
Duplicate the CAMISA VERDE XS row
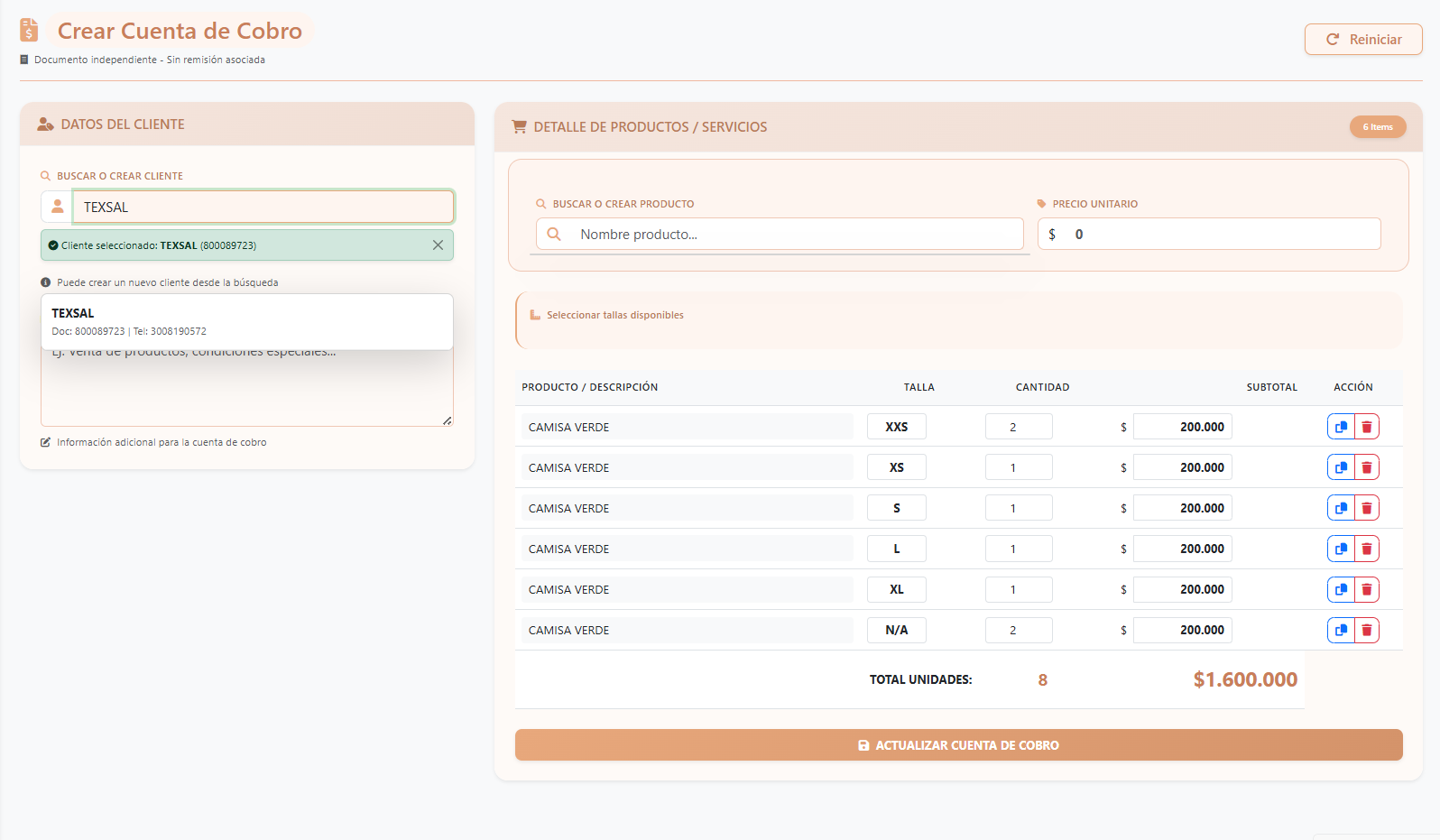coord(1341,467)
